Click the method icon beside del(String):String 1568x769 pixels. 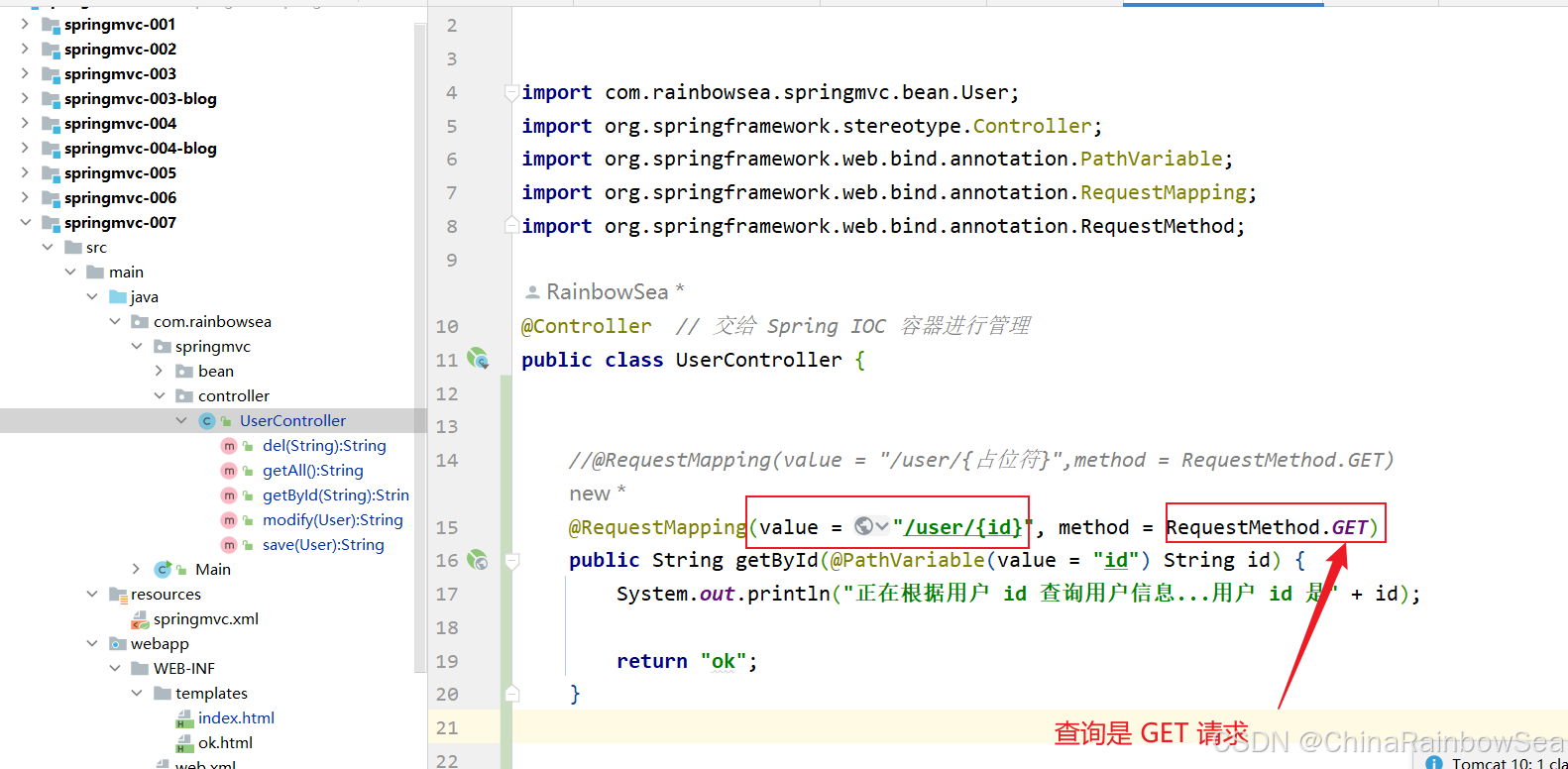point(229,446)
